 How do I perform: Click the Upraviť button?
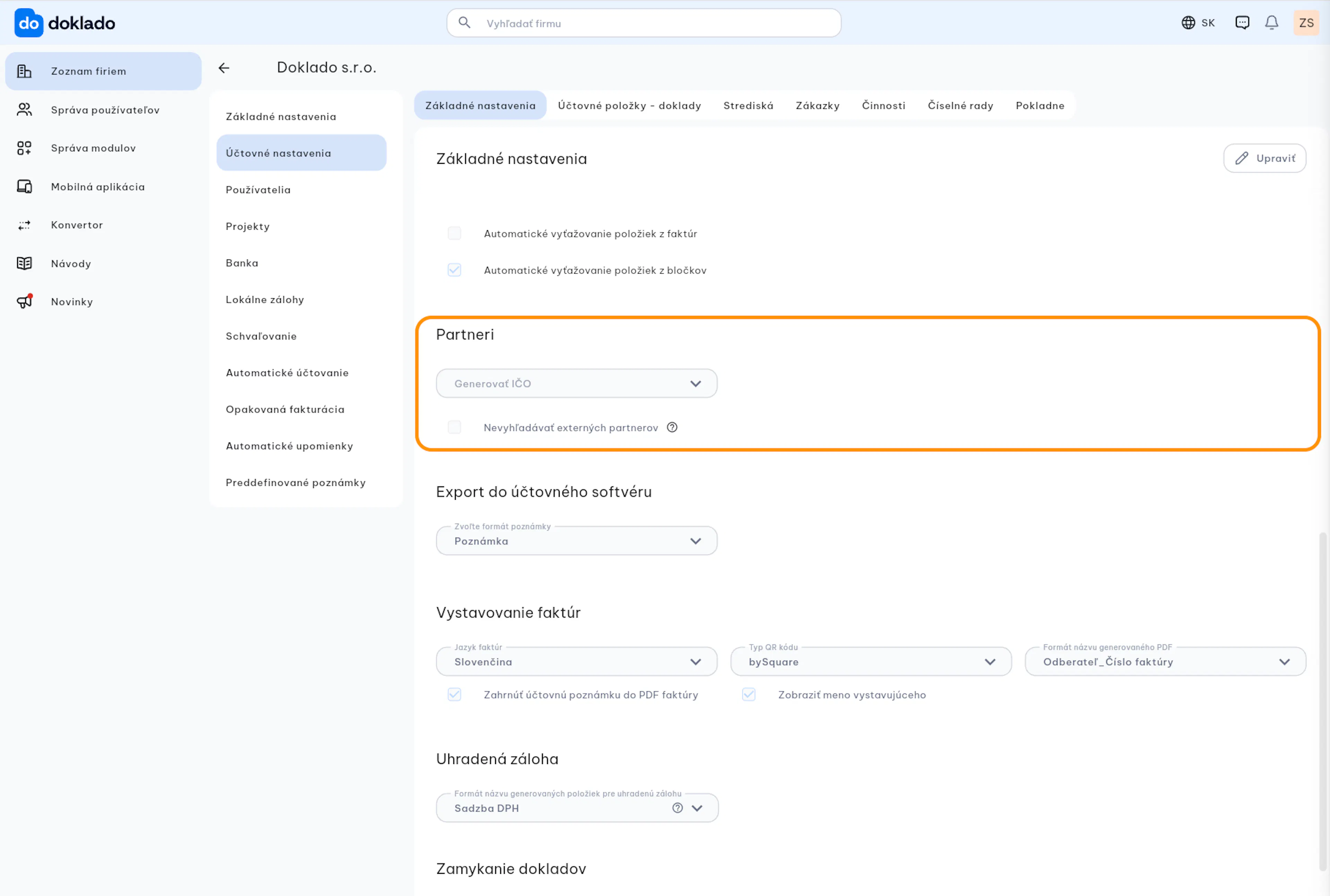point(1265,158)
